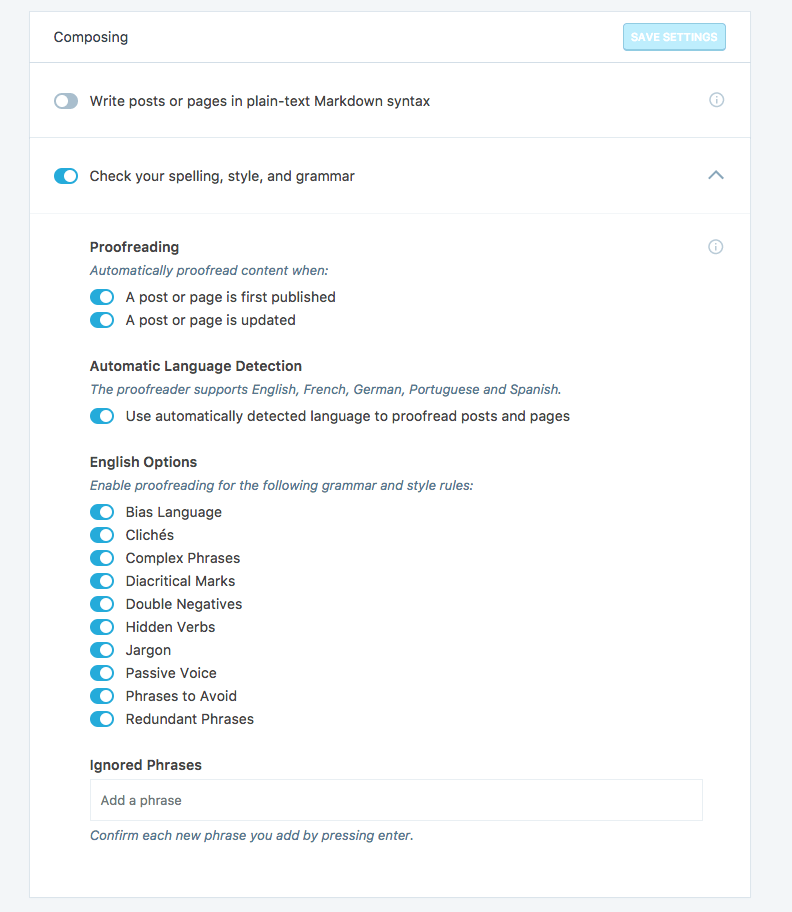Turn off Double Negatives rule
This screenshot has width=792, height=912.
(x=102, y=604)
